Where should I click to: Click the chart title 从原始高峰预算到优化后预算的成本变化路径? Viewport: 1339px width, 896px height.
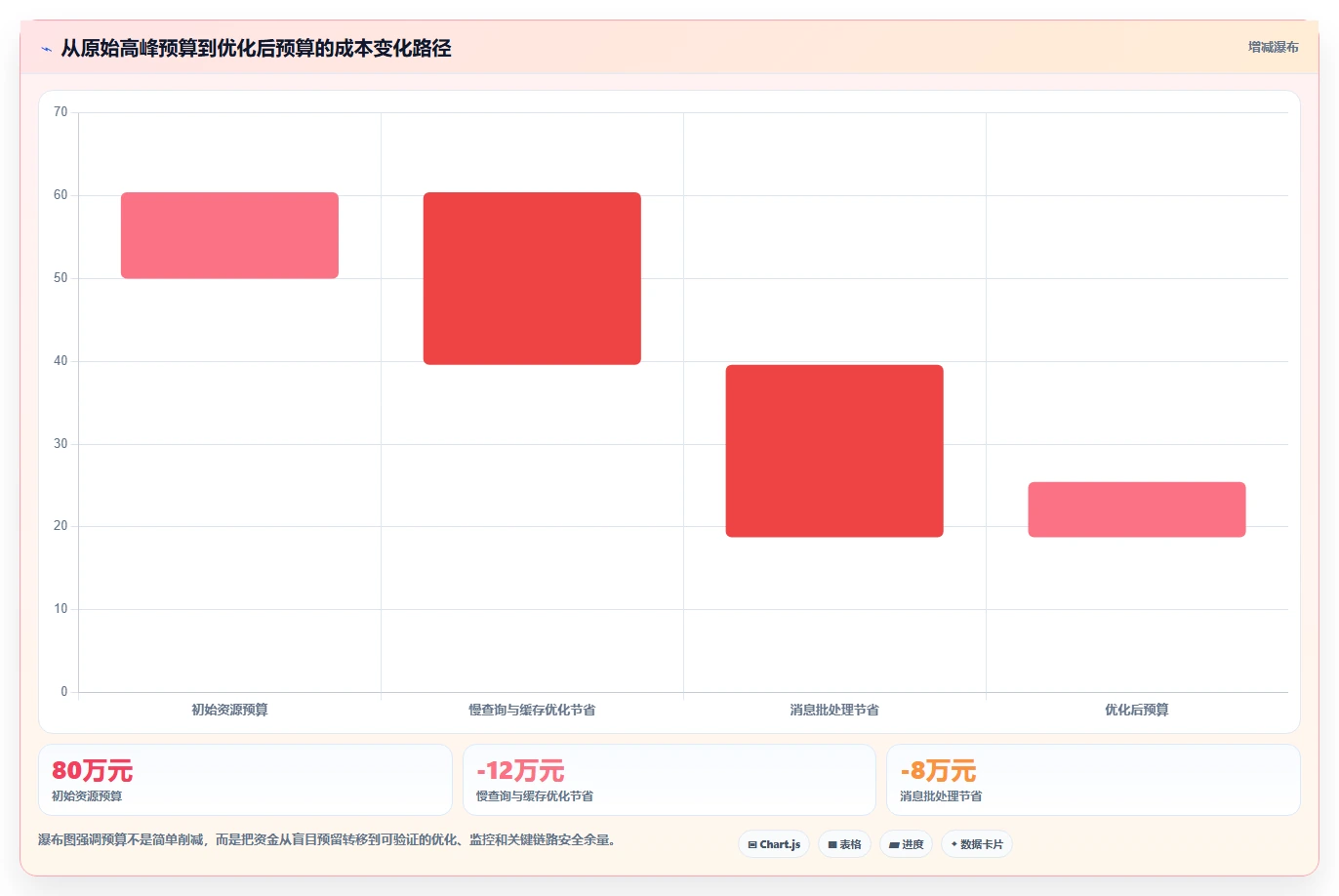coord(256,48)
